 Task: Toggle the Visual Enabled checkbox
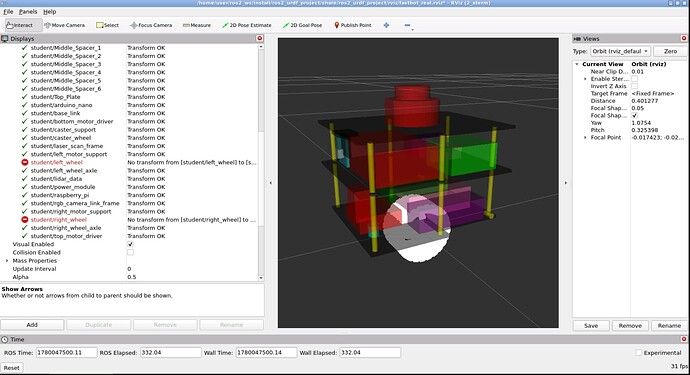coord(130,244)
